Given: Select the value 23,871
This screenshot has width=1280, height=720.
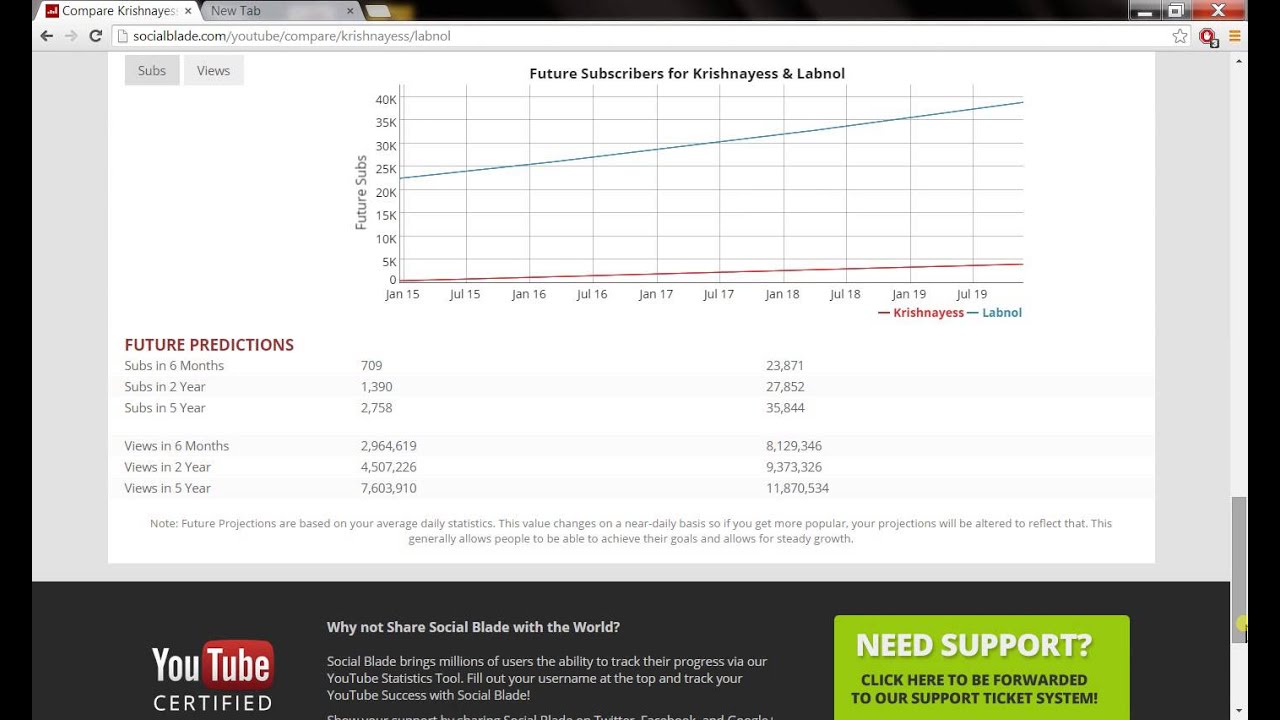Looking at the screenshot, I should pyautogui.click(x=785, y=366).
